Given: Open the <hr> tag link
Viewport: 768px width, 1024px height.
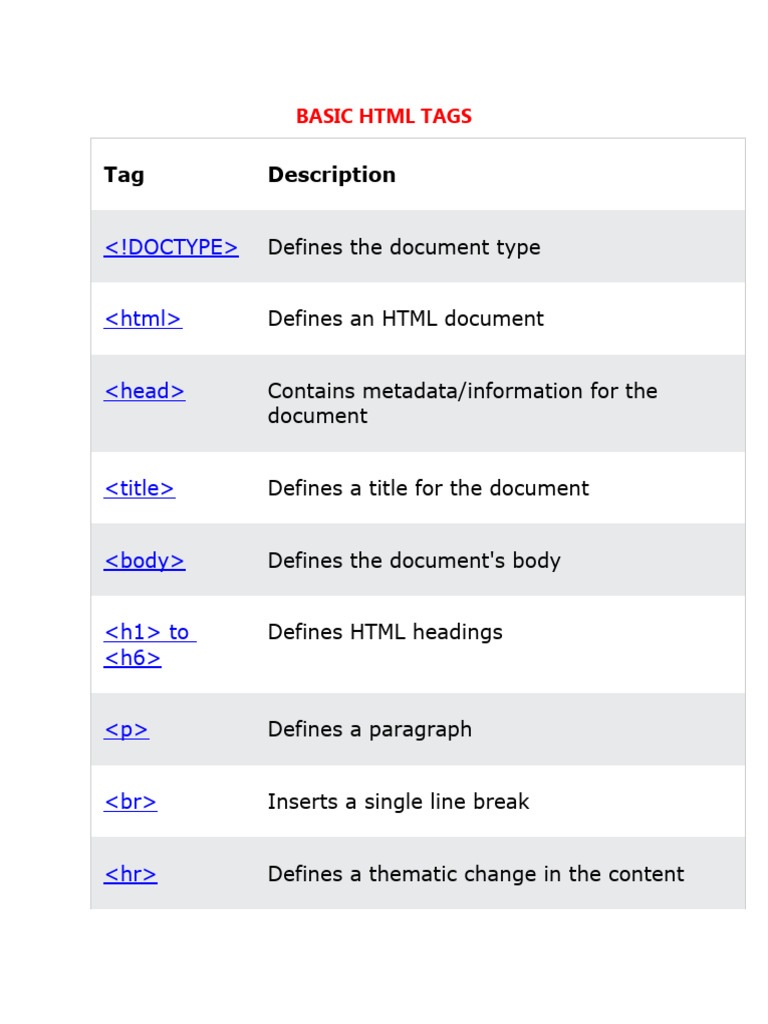Looking at the screenshot, I should click(x=131, y=874).
